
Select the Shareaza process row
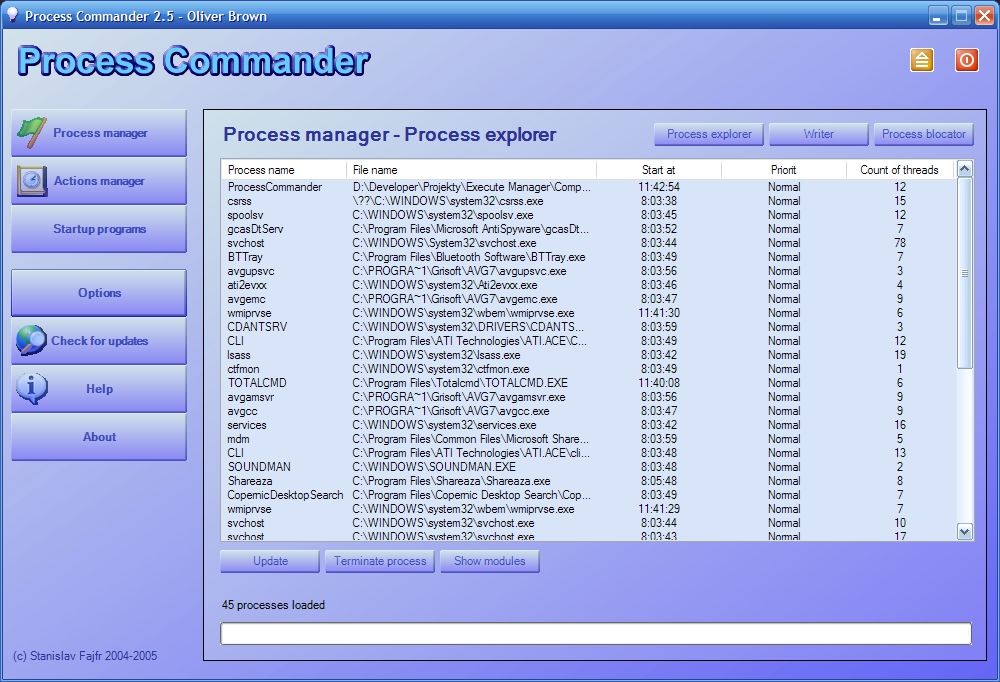(589, 481)
